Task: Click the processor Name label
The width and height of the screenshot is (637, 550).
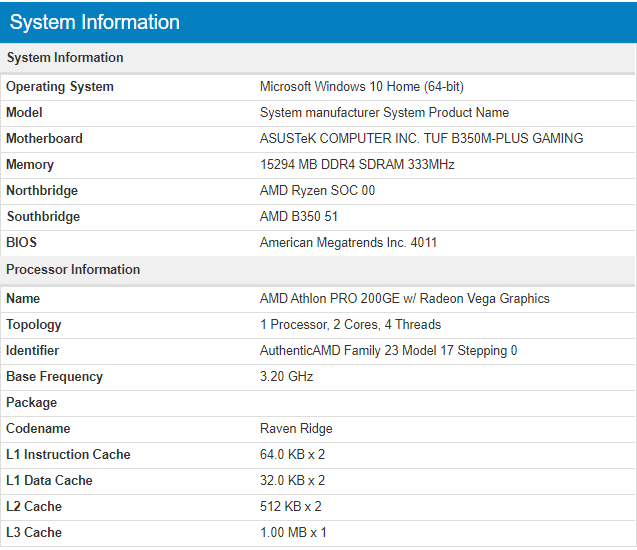Action: [23, 299]
